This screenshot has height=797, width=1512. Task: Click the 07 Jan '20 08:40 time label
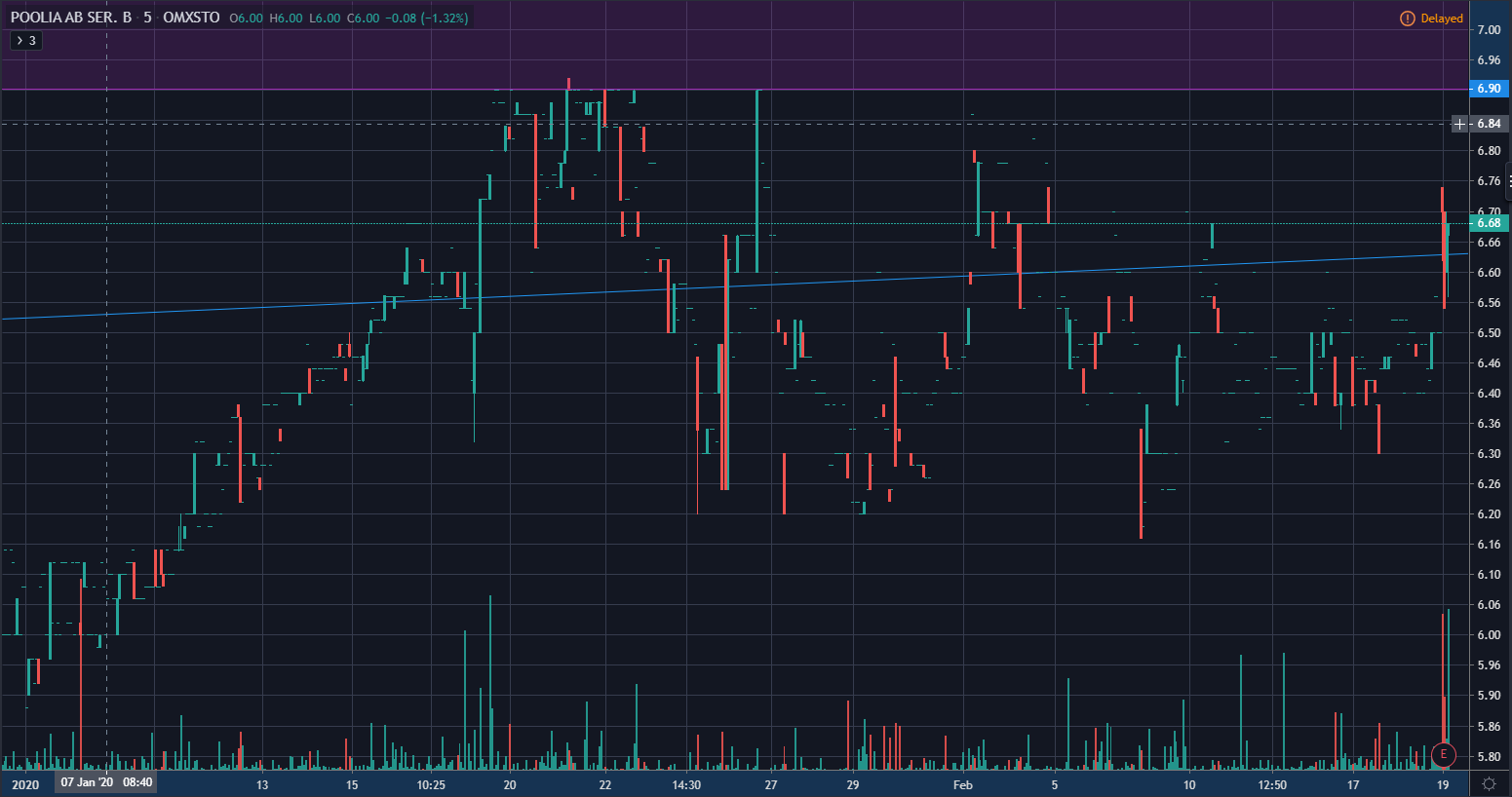coord(105,782)
